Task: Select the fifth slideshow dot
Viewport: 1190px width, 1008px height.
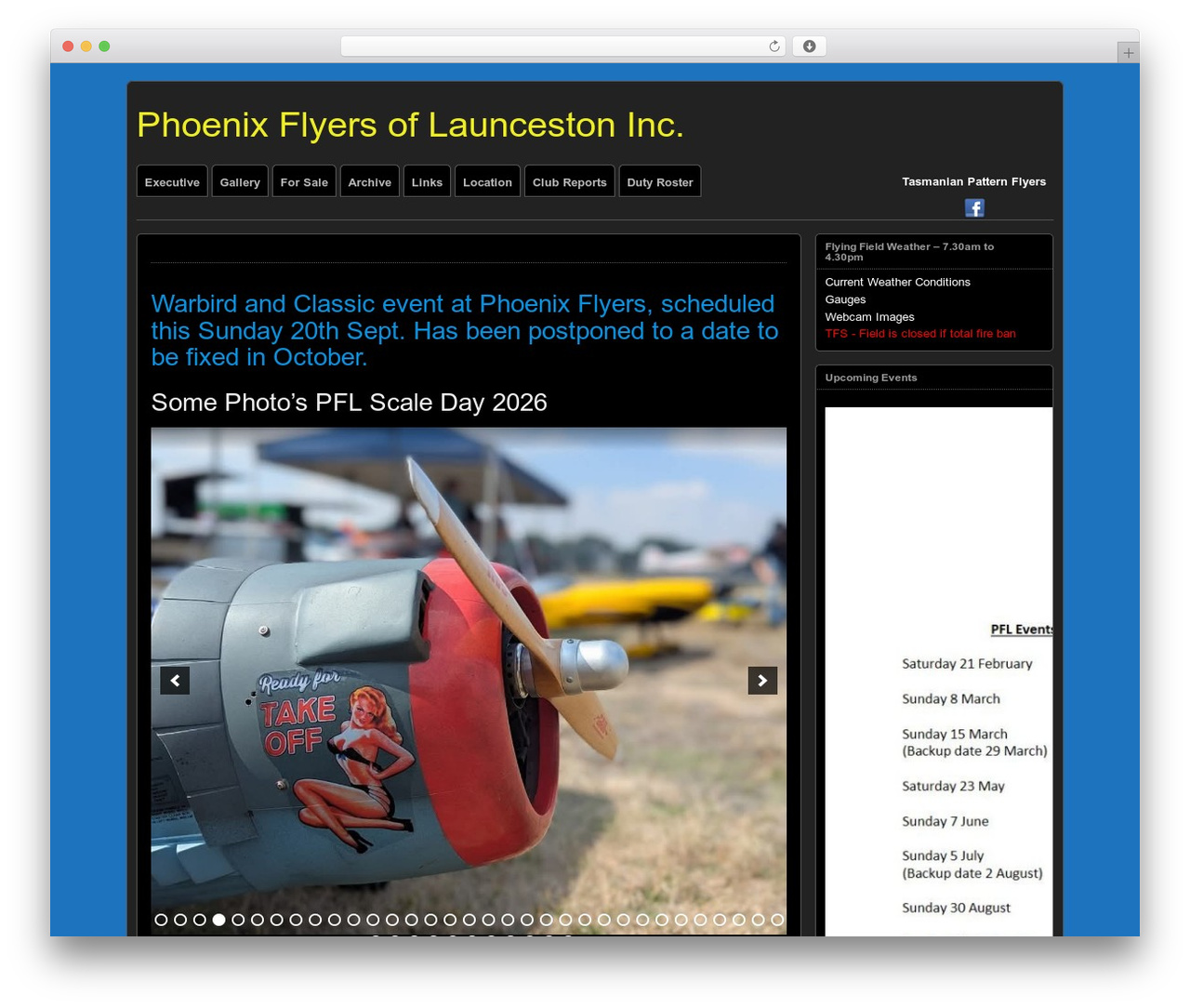Action: click(x=238, y=920)
